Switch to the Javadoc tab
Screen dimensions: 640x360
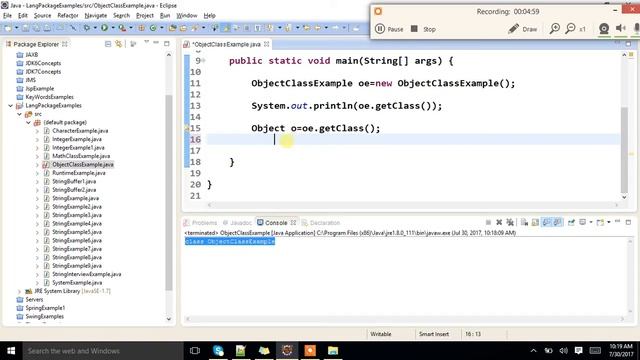coord(237,222)
